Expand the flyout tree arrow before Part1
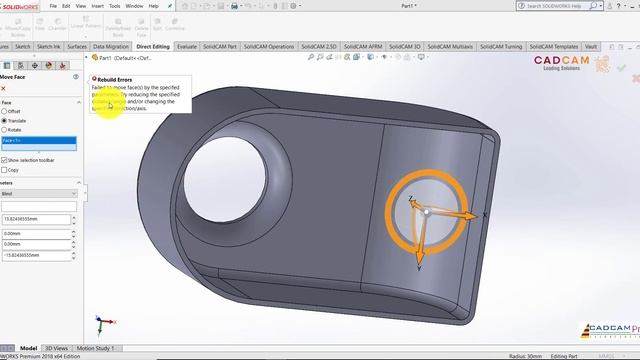Screen dimensions: 640x360 pyautogui.click(x=87, y=58)
